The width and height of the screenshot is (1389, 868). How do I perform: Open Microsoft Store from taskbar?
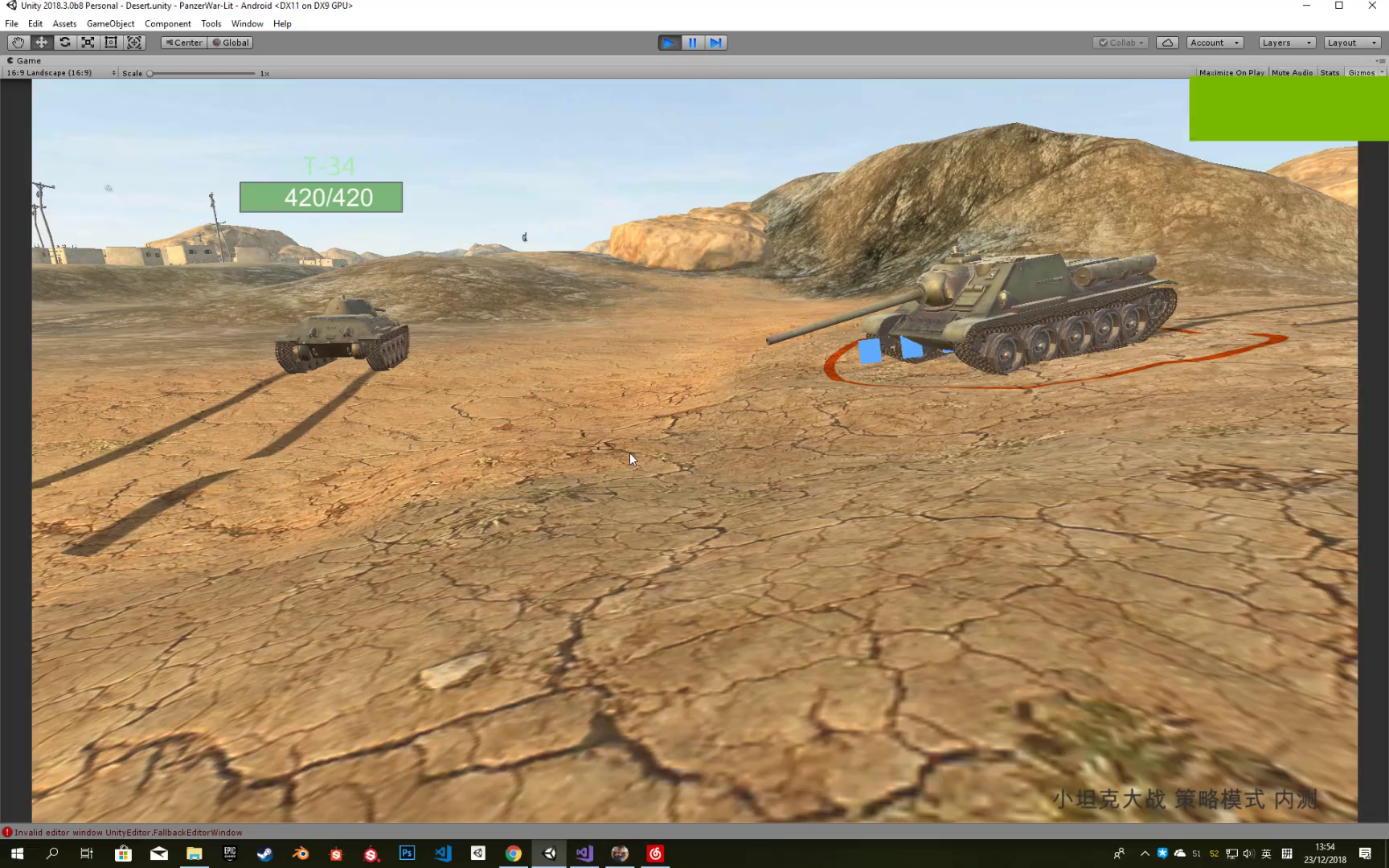point(123,854)
